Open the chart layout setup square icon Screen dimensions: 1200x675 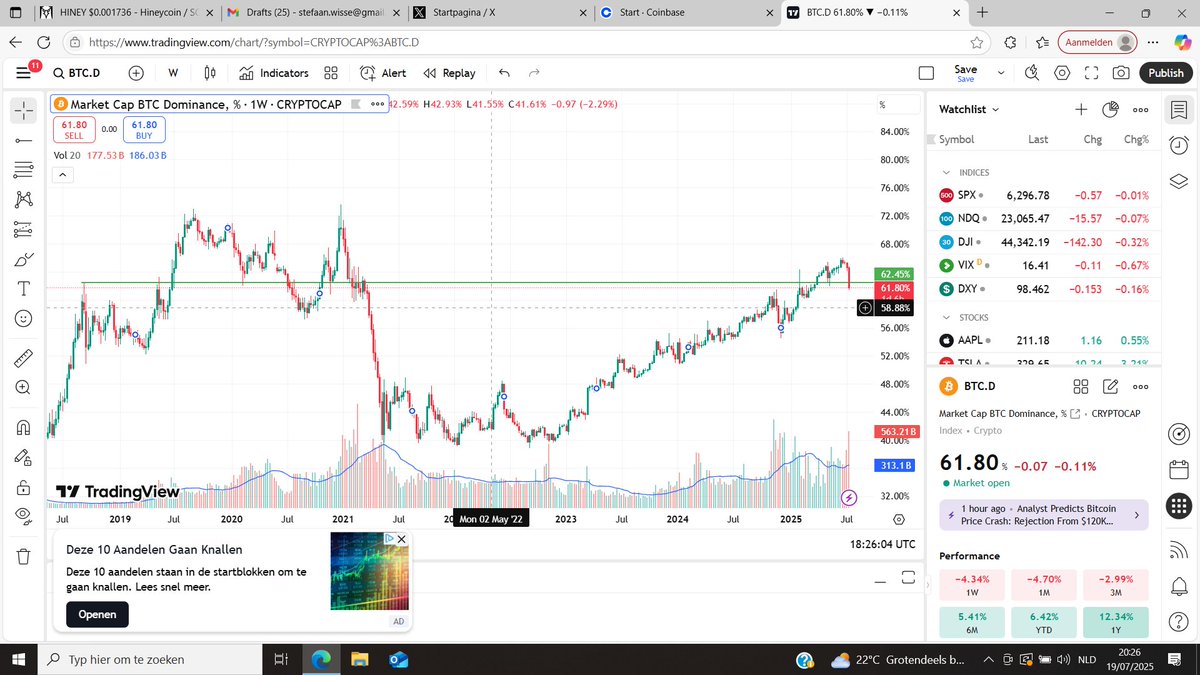[926, 73]
